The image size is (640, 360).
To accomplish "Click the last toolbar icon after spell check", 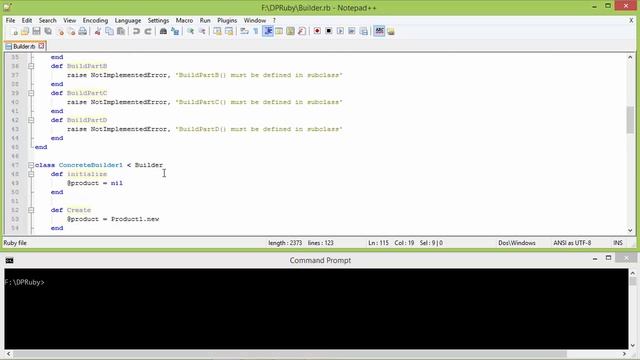I will tap(391, 31).
